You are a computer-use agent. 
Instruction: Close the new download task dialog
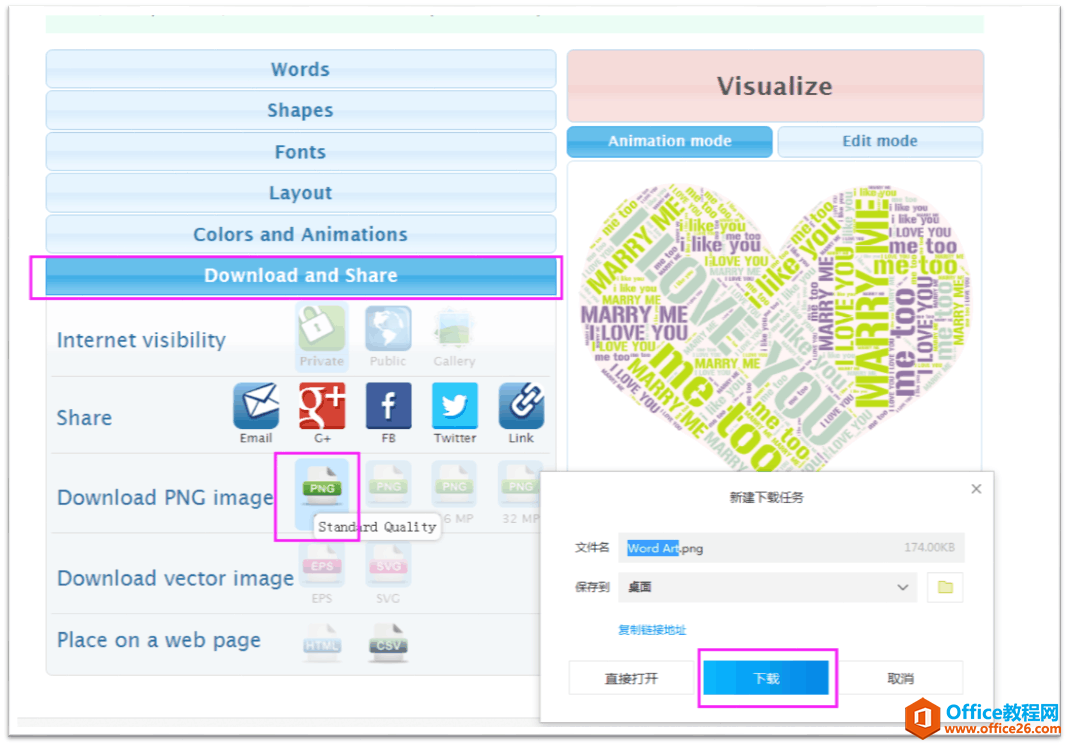coord(976,488)
